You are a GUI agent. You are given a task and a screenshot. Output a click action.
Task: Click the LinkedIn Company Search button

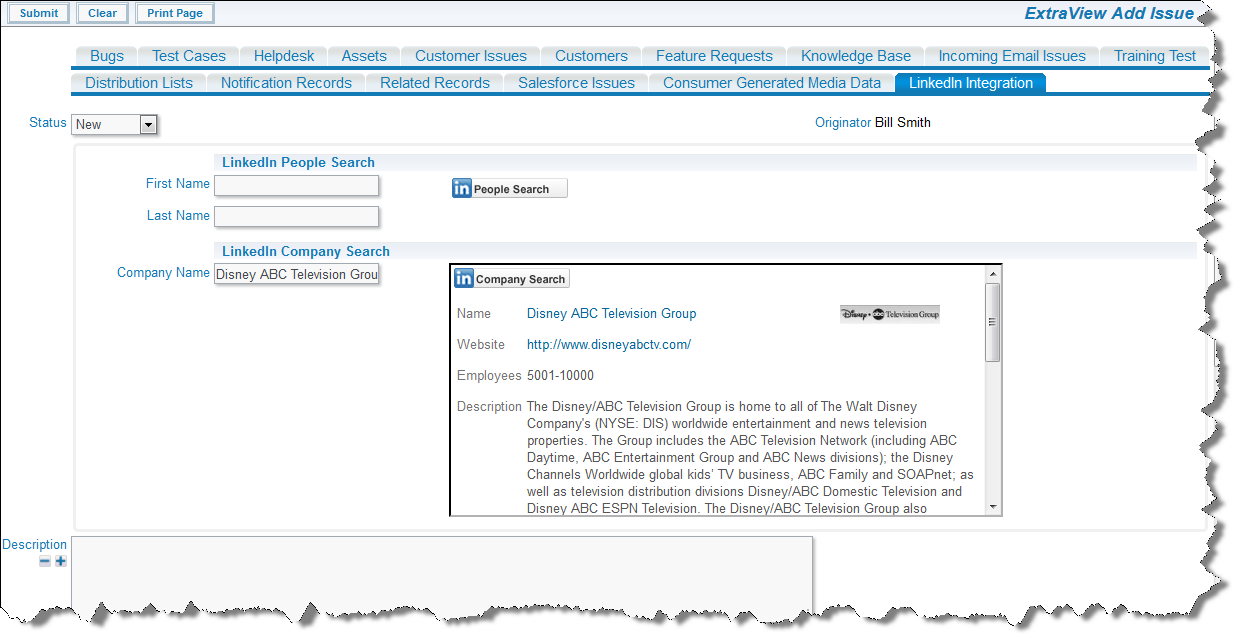pyautogui.click(x=511, y=278)
